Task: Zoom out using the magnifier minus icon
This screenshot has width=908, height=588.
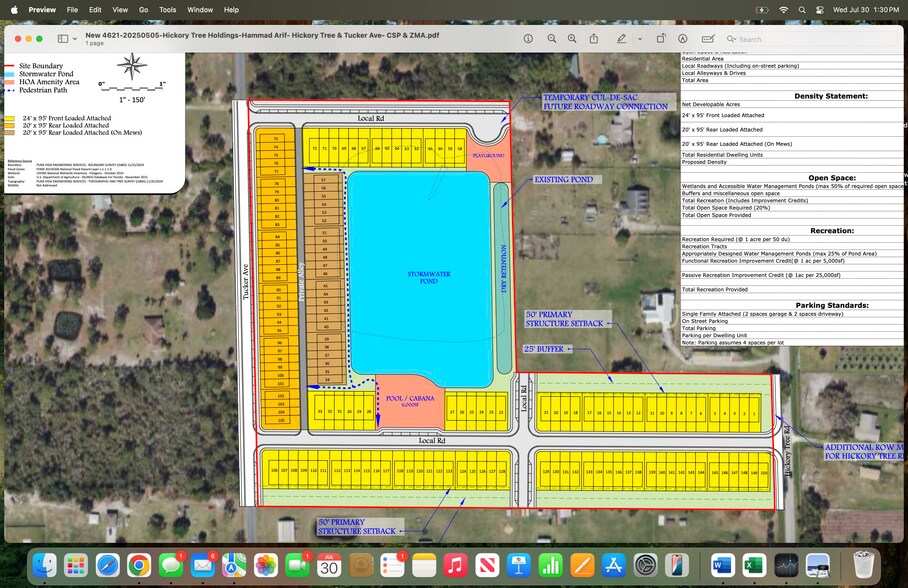Action: [550, 38]
